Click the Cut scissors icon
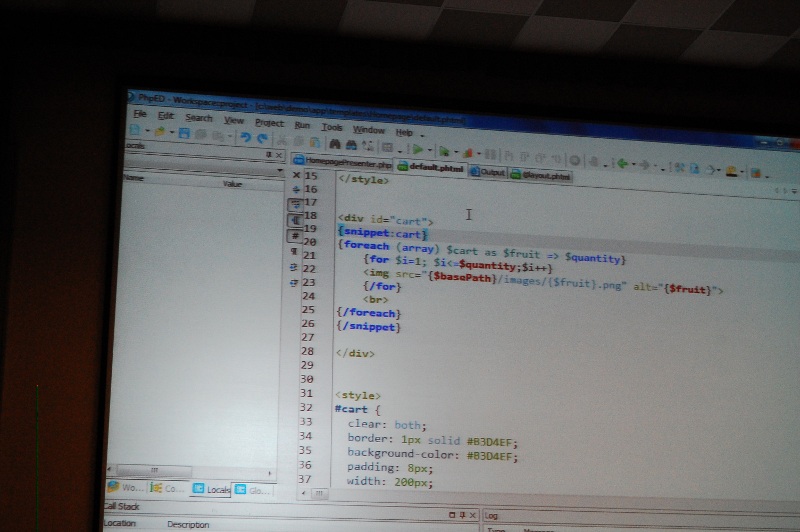The height and width of the screenshot is (532, 800). click(281, 139)
